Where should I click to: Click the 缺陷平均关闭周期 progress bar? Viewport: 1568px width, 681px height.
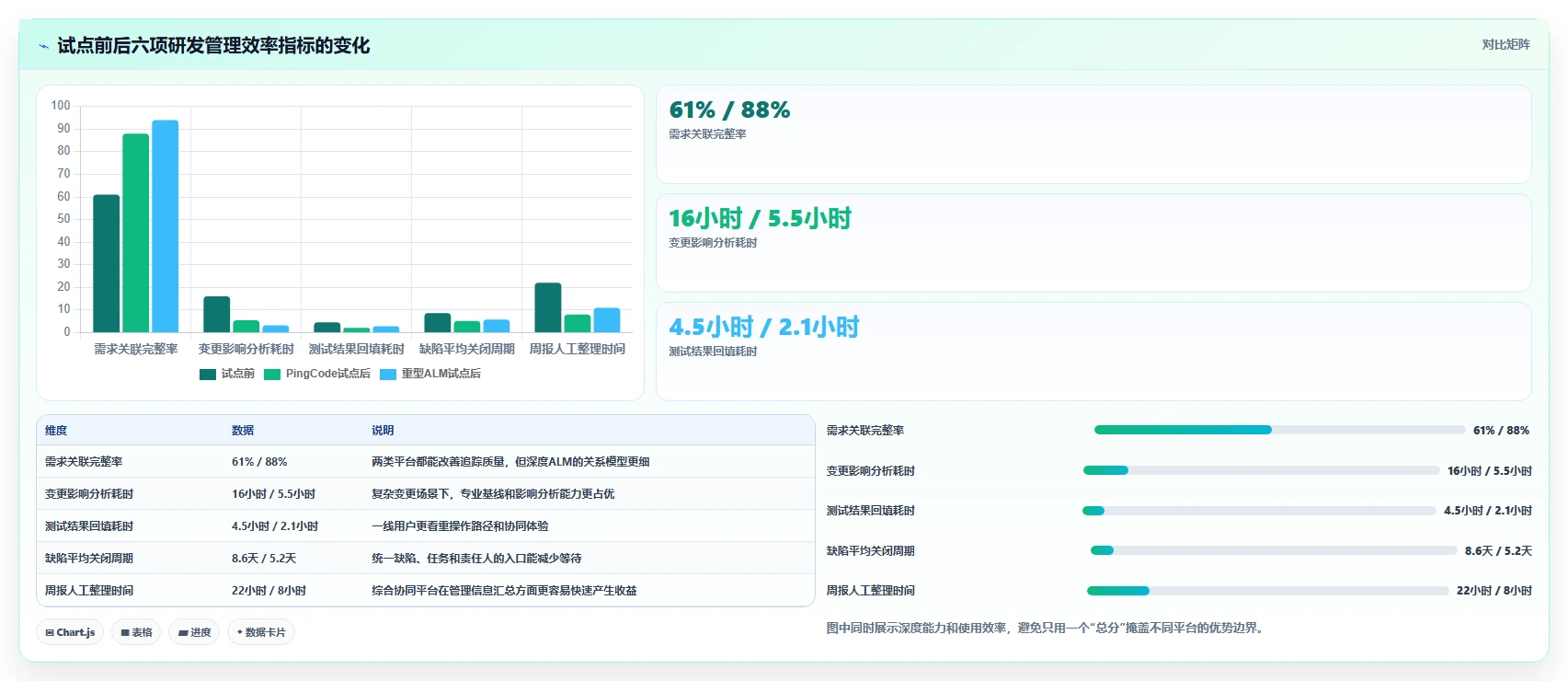[1274, 550]
